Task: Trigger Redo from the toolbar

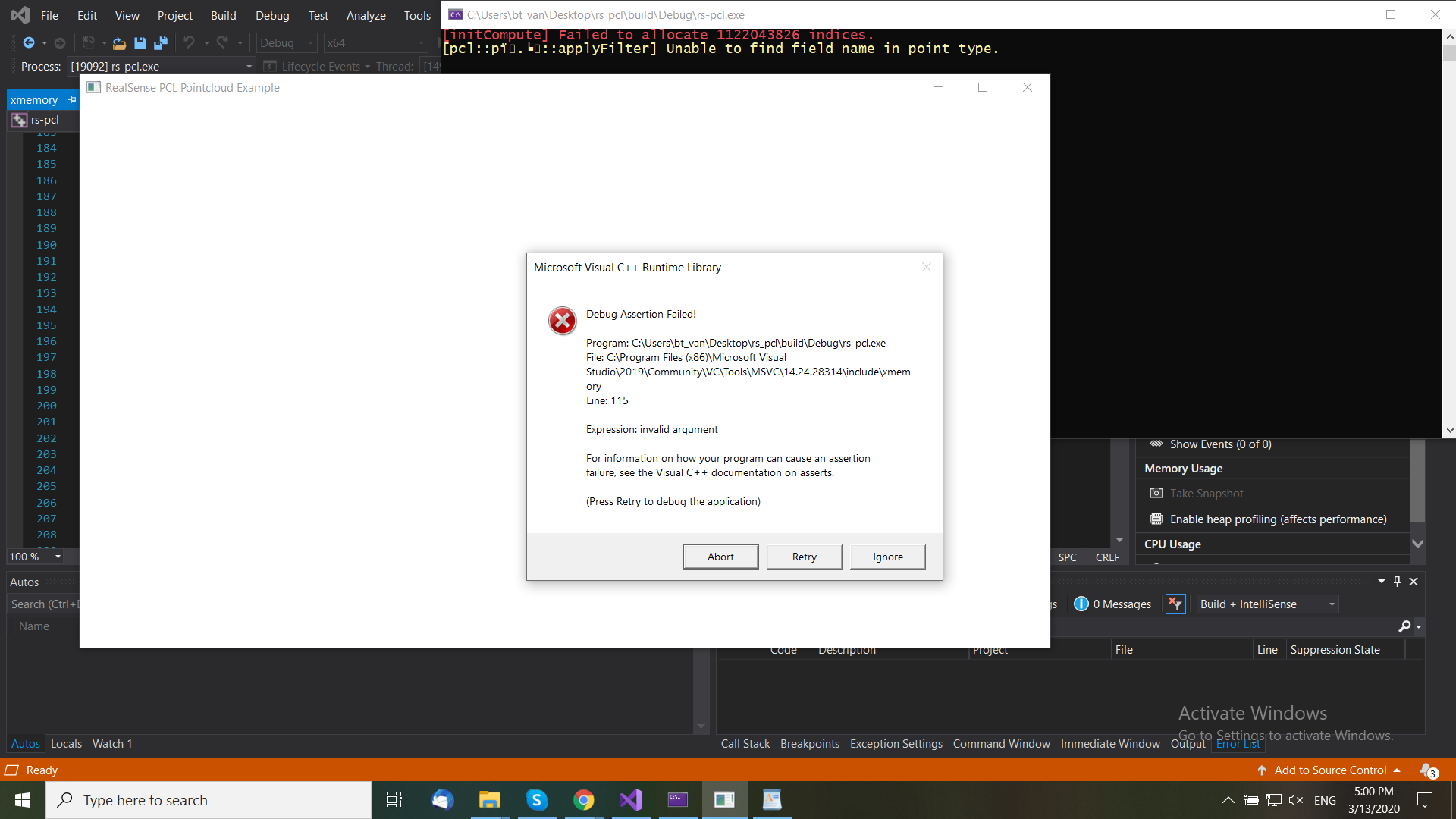Action: pos(221,42)
